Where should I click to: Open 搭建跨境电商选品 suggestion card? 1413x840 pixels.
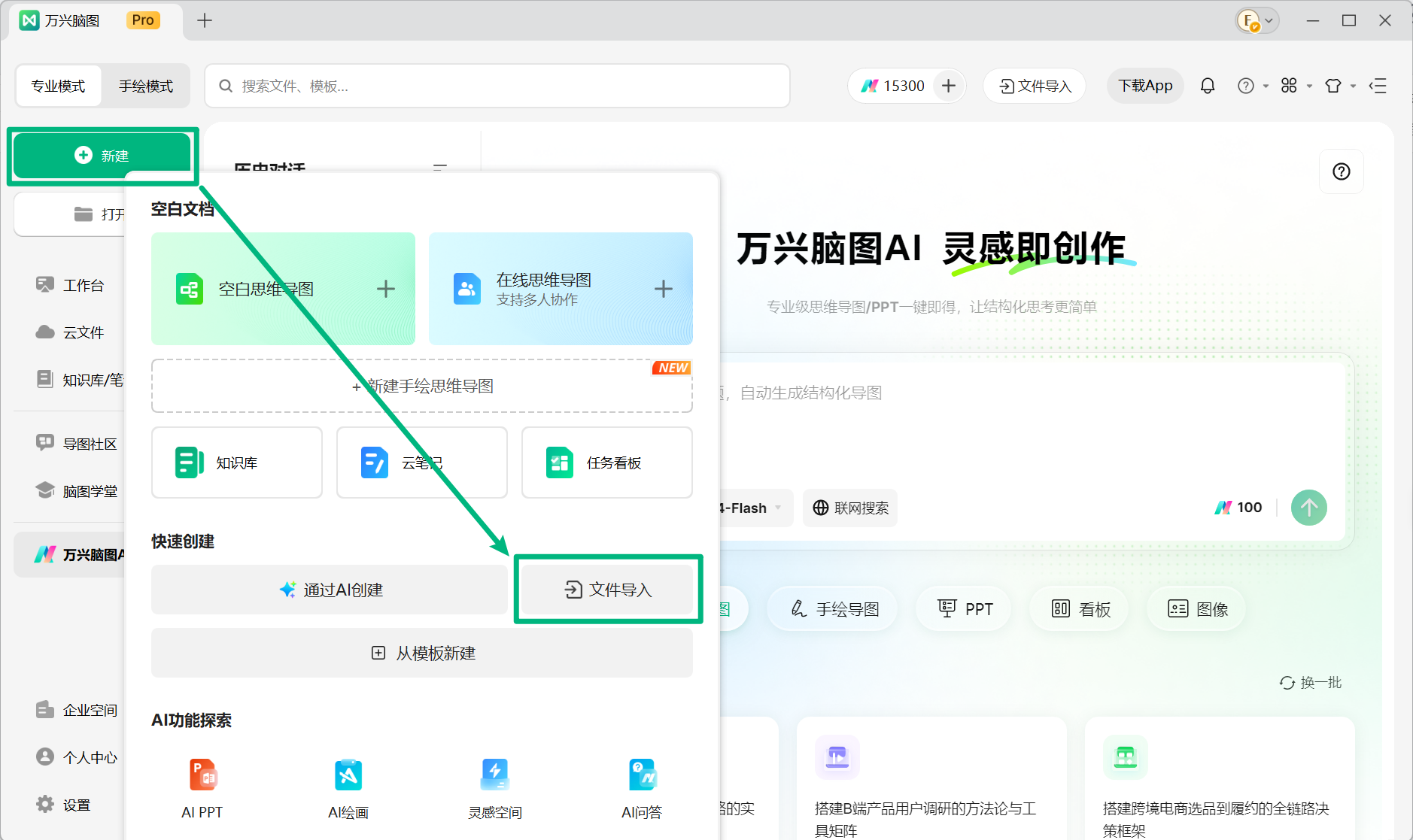(x=1220, y=779)
